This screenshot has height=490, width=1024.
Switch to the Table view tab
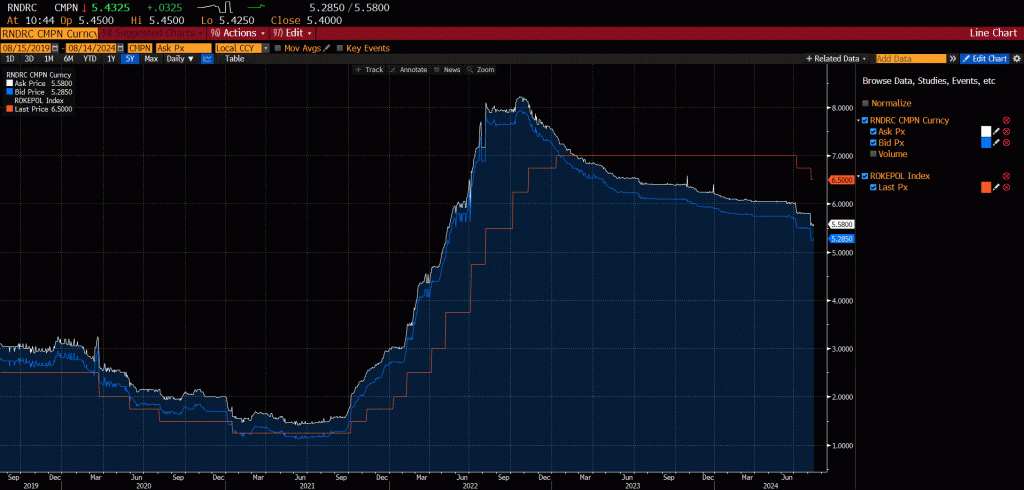pyautogui.click(x=234, y=59)
